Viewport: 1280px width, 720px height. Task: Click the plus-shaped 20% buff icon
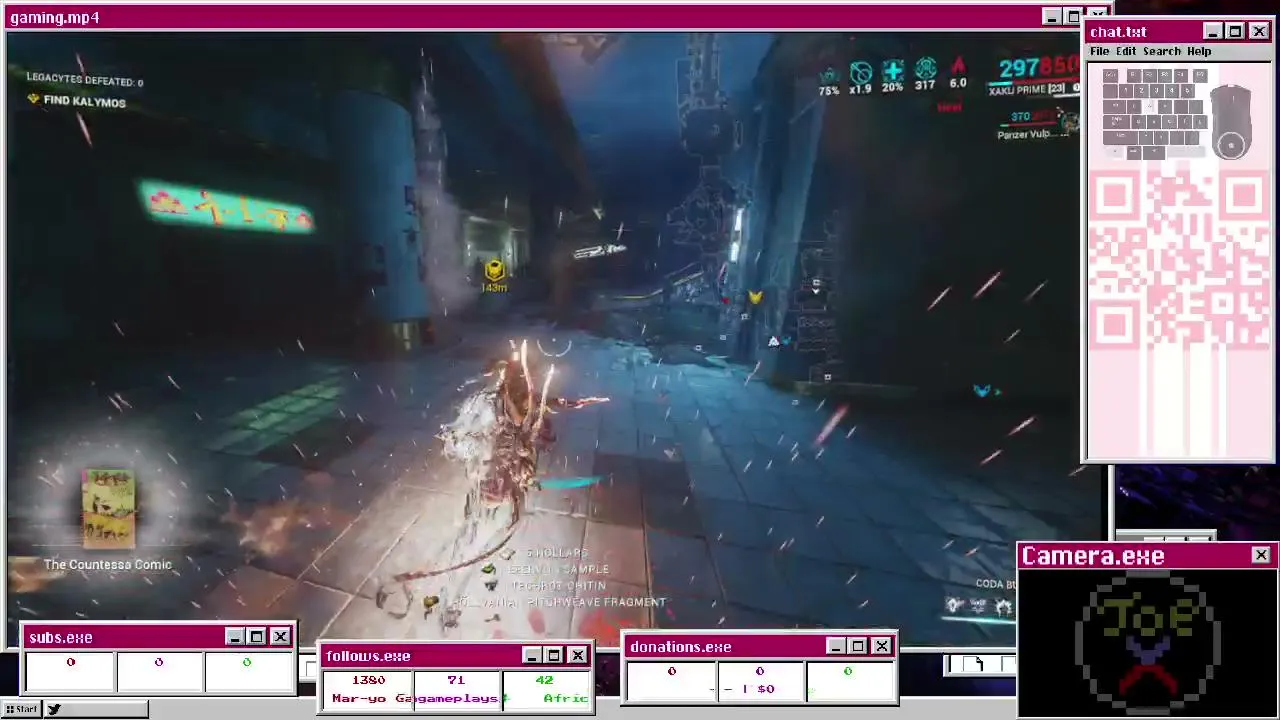click(893, 70)
